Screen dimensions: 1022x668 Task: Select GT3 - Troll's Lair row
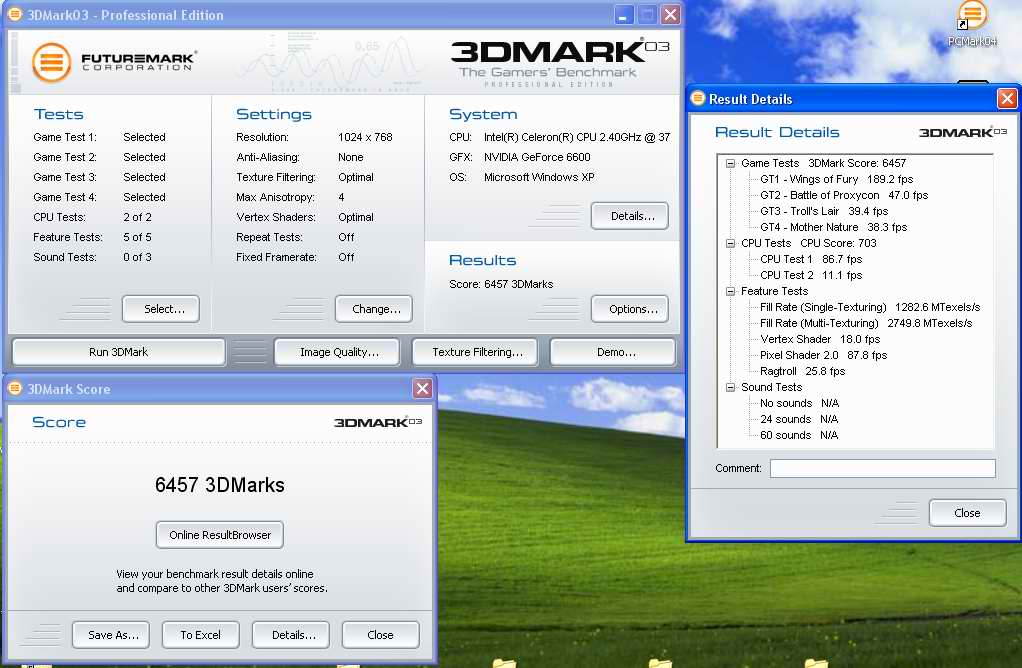pyautogui.click(x=824, y=211)
